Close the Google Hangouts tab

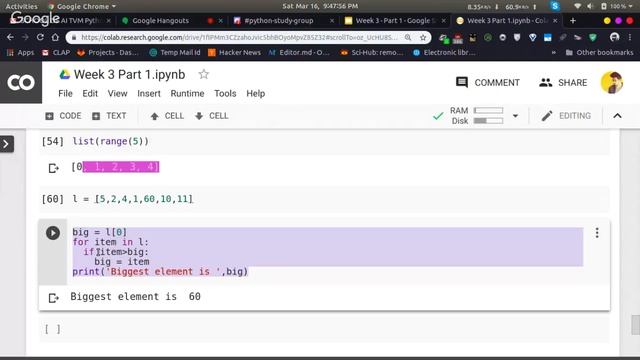coord(221,20)
